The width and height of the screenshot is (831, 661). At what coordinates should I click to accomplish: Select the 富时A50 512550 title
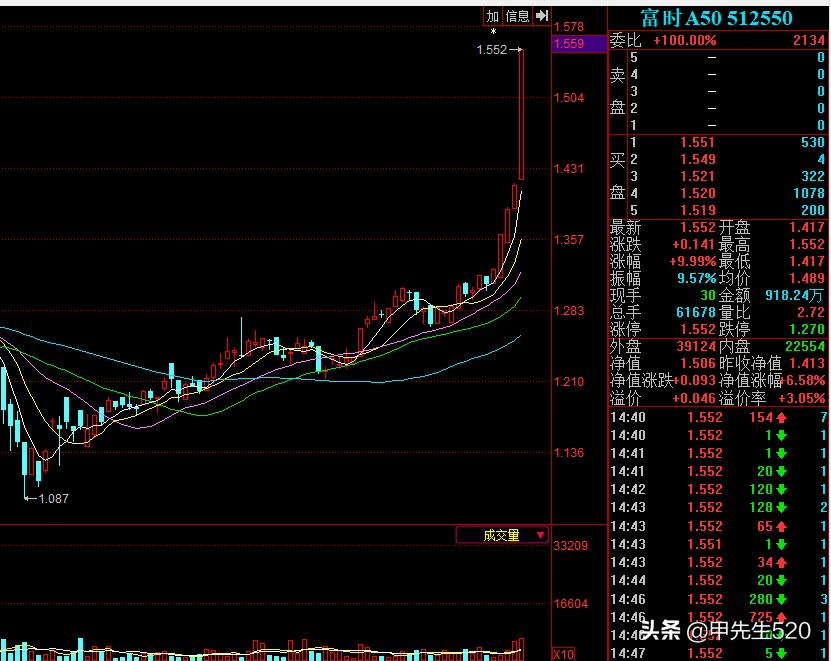(717, 18)
